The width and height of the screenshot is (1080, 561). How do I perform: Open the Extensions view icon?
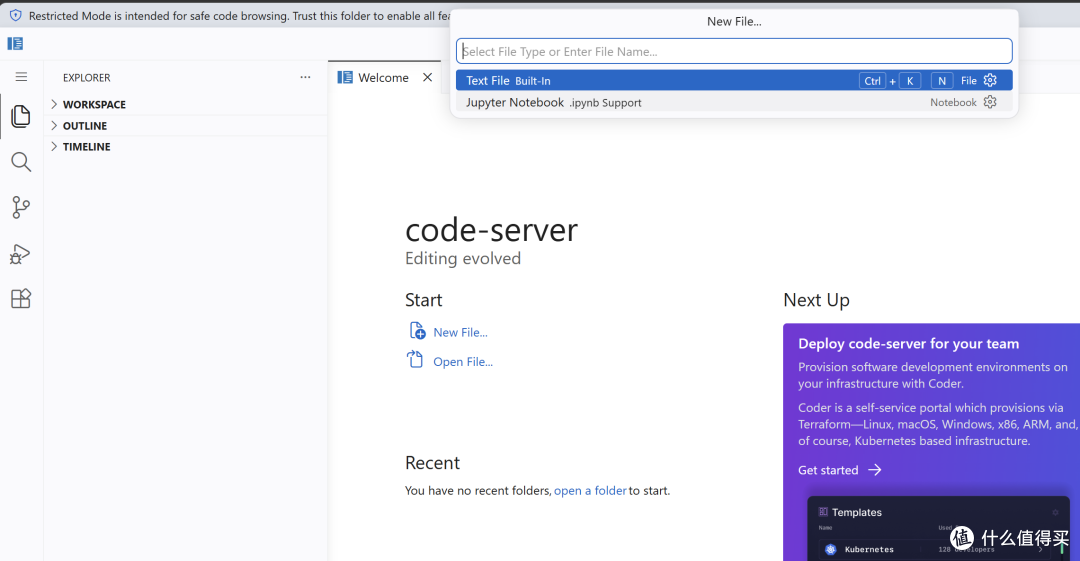click(x=21, y=298)
